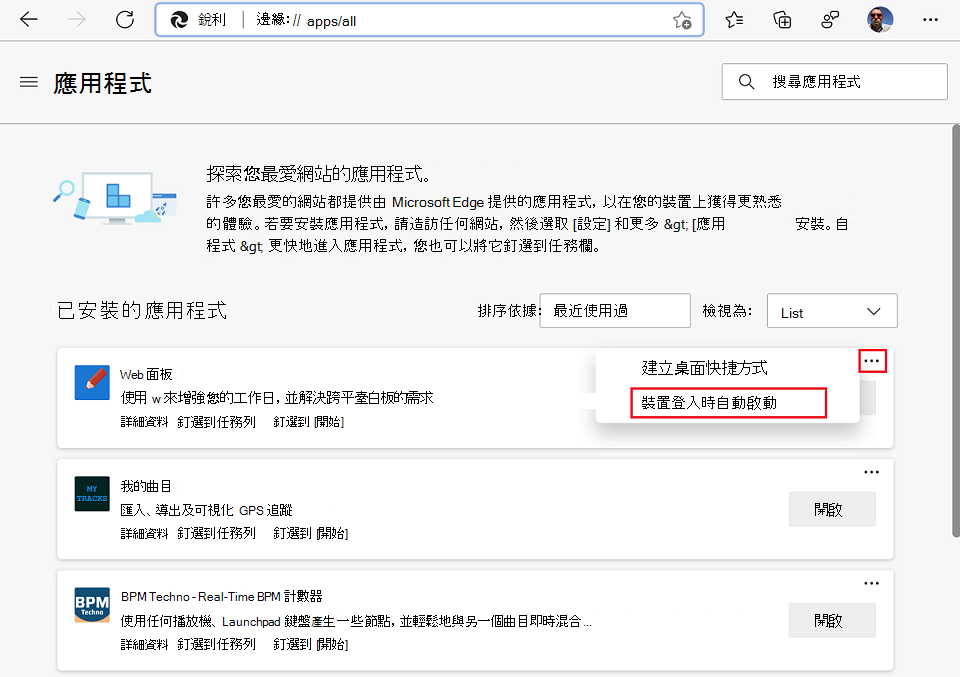Click the 搜尋應用程式 search field

pyautogui.click(x=834, y=81)
